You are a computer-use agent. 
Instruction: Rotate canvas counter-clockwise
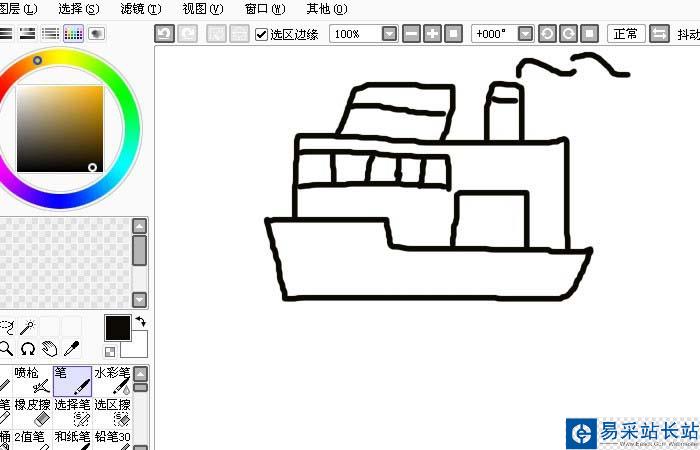click(547, 34)
